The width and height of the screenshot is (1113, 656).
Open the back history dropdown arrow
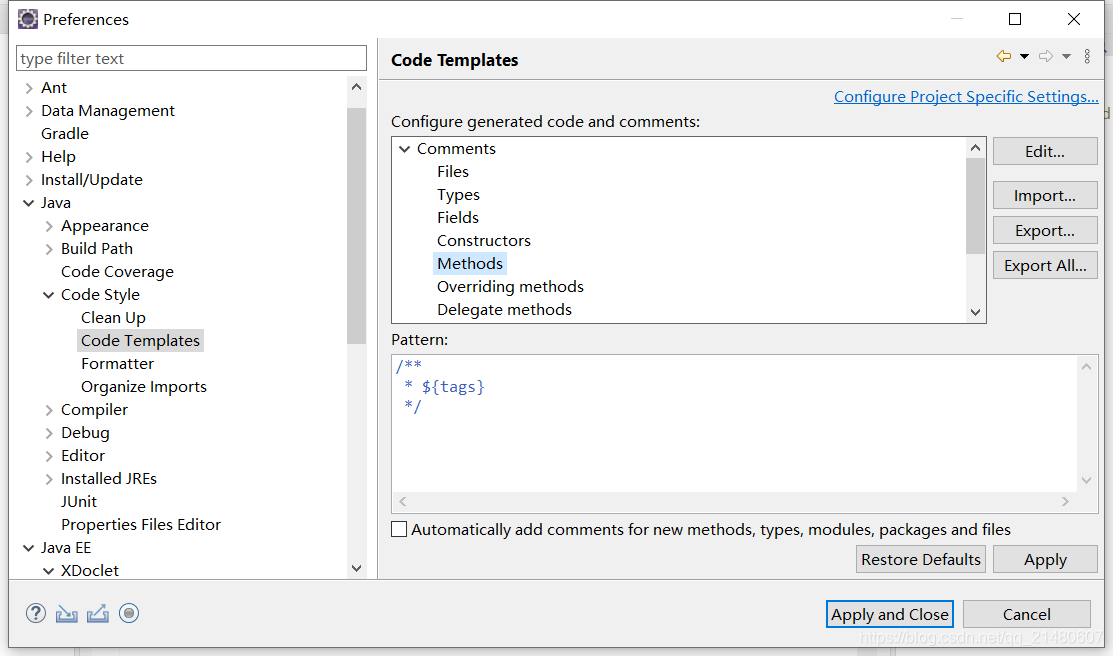[1024, 57]
